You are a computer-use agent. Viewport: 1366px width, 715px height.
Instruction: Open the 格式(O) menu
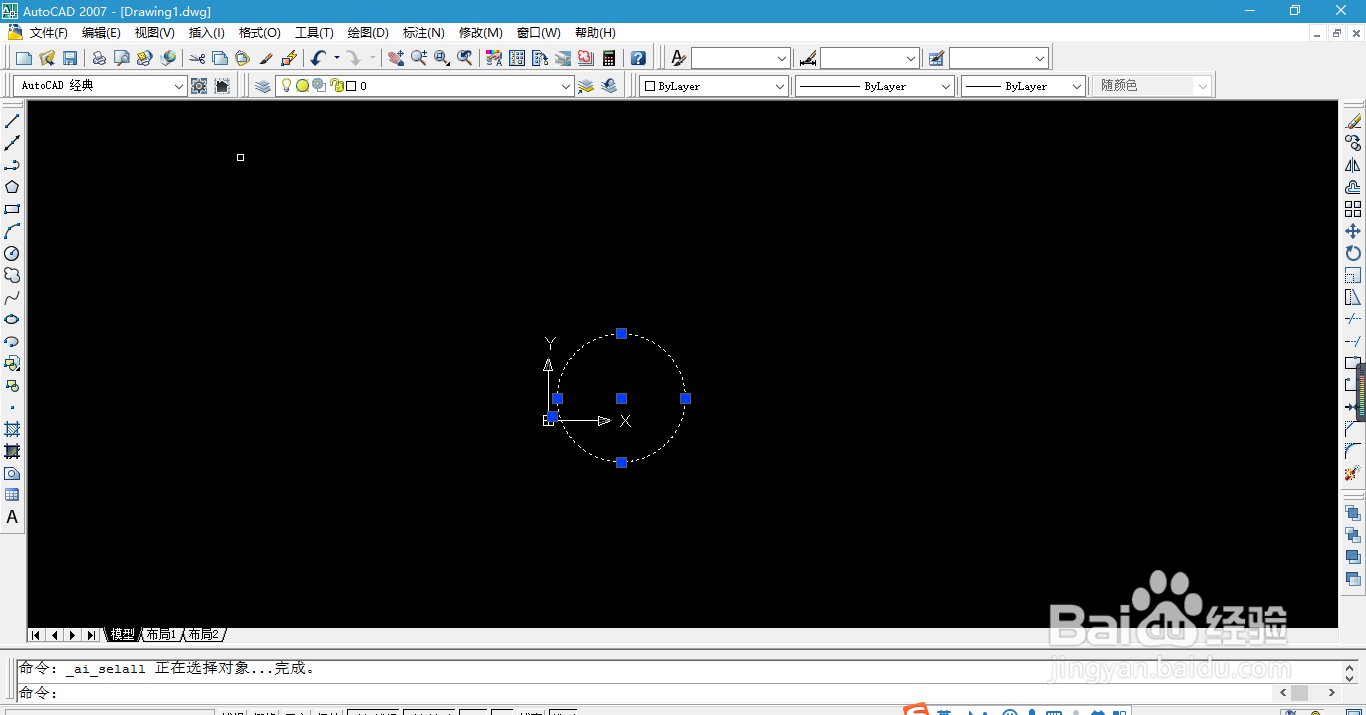pyautogui.click(x=260, y=33)
